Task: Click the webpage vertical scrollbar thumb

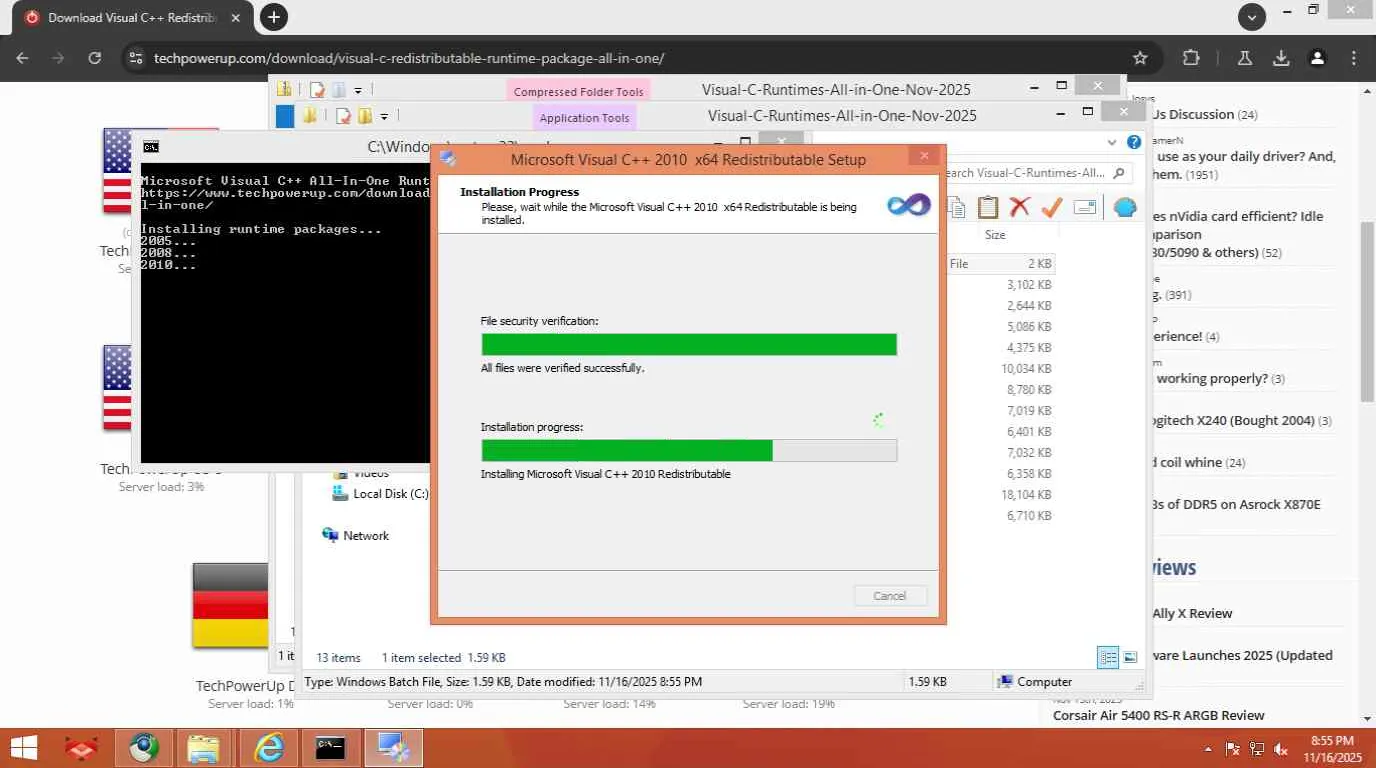Action: [x=1367, y=310]
